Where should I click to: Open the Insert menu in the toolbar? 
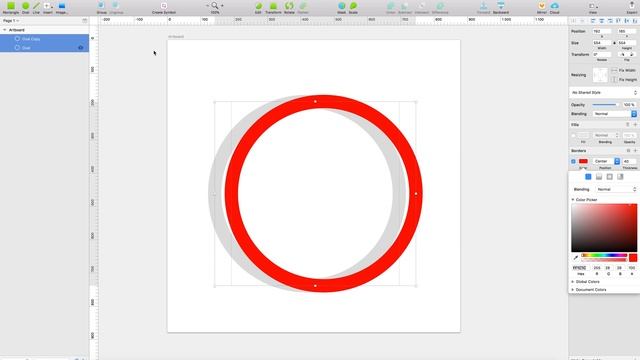[x=48, y=6]
